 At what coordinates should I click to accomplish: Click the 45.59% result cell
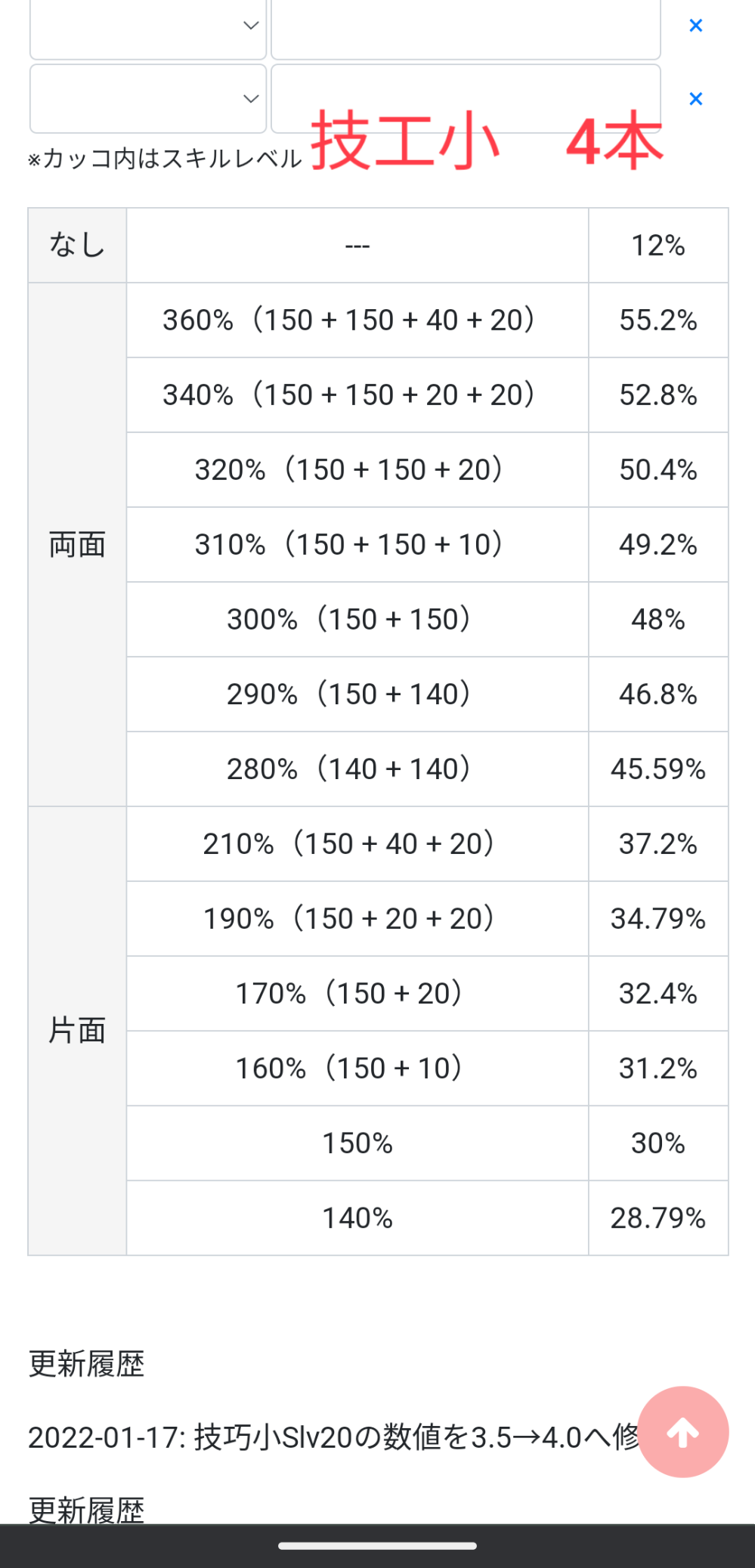tap(658, 769)
